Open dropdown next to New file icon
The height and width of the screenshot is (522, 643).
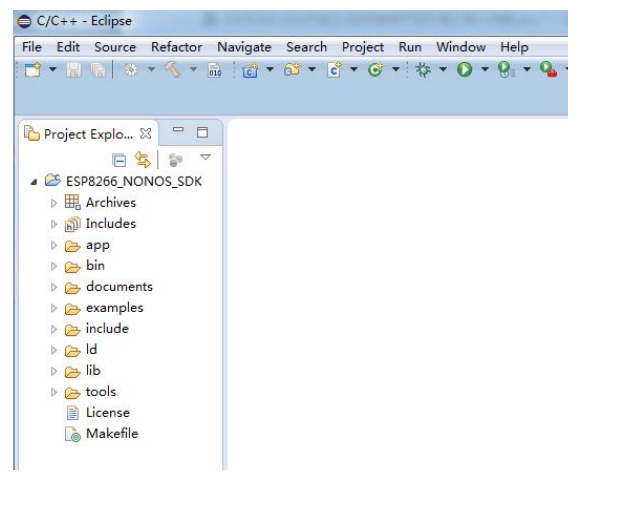click(x=53, y=69)
